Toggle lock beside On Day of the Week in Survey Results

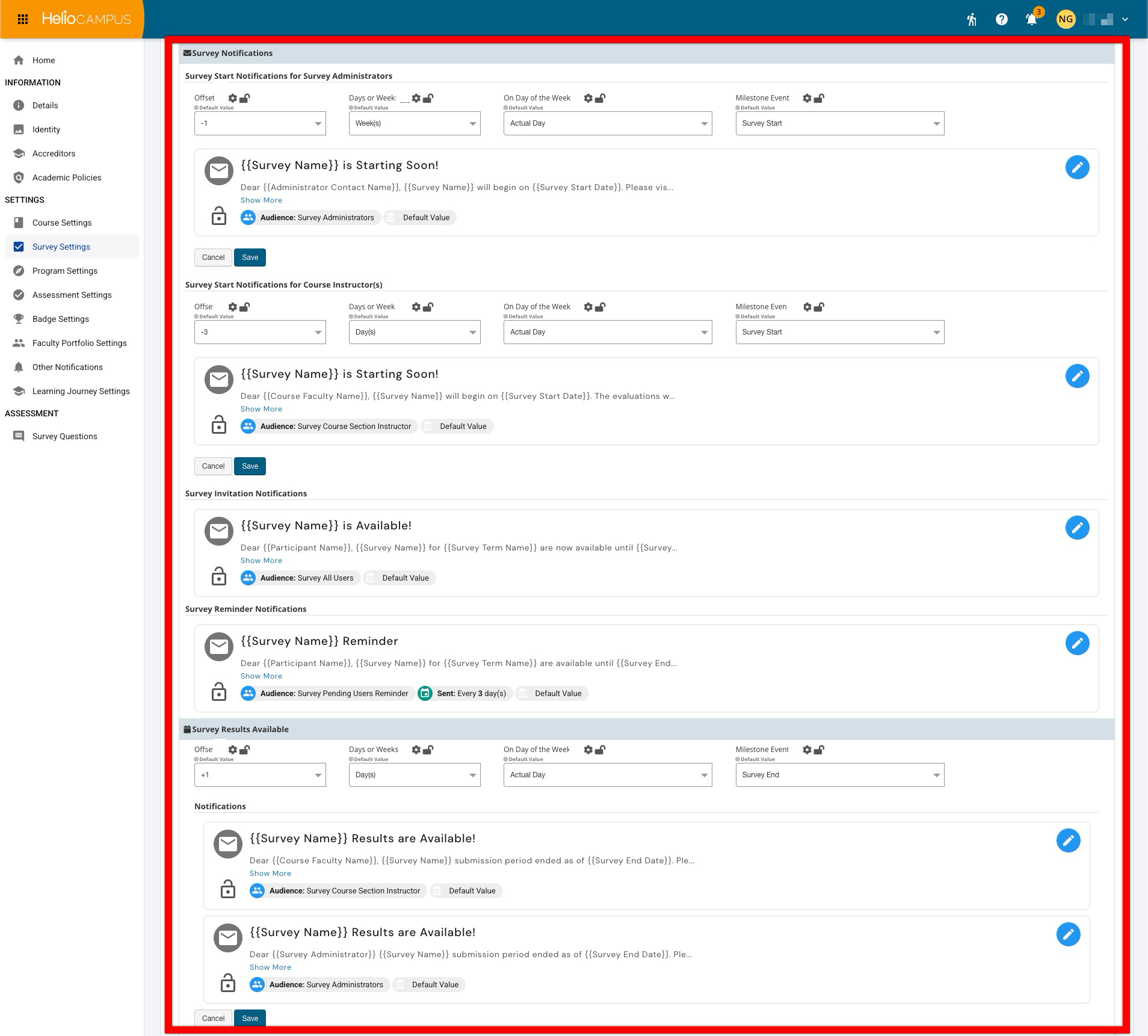pyautogui.click(x=600, y=750)
